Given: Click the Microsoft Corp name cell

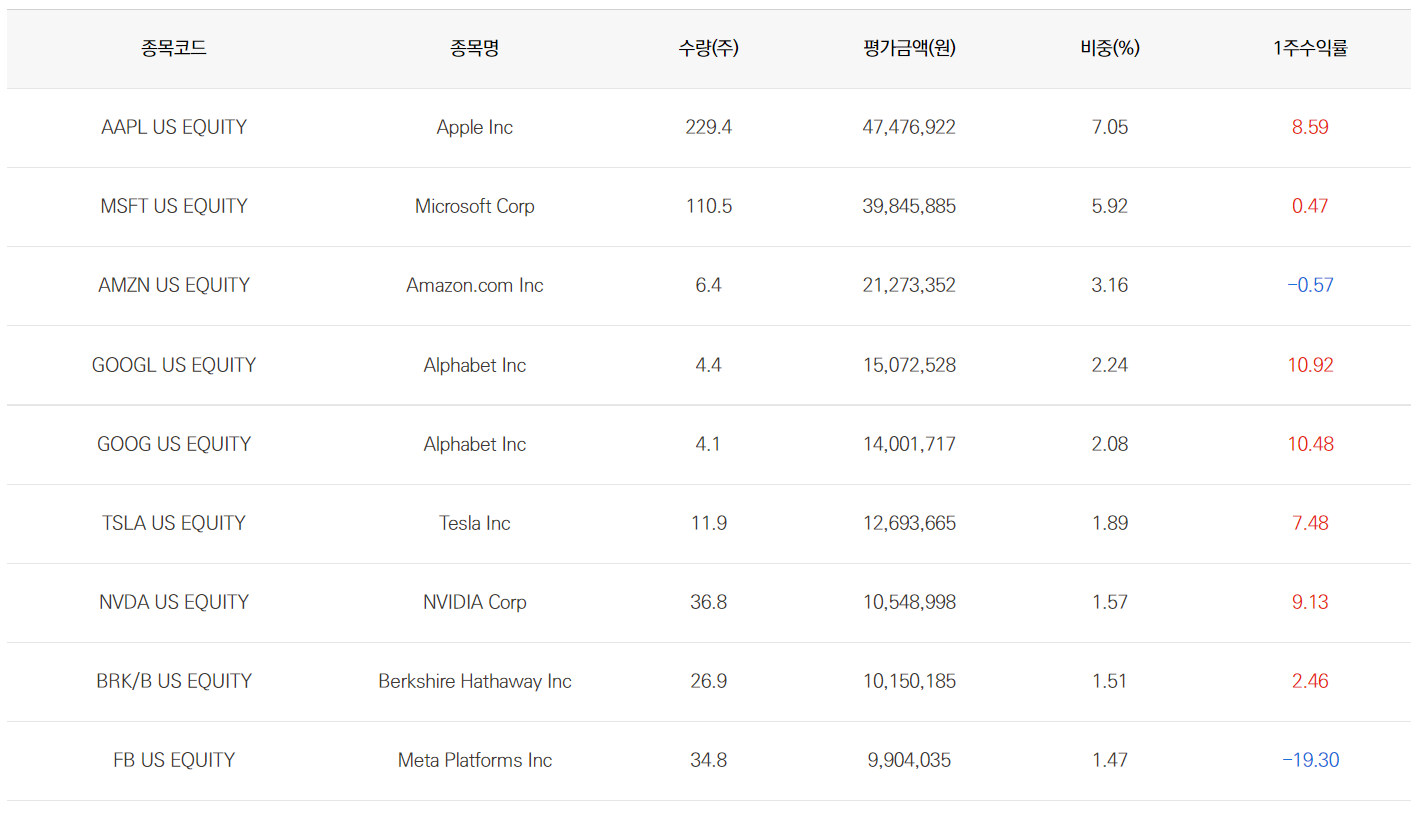Looking at the screenshot, I should [475, 206].
